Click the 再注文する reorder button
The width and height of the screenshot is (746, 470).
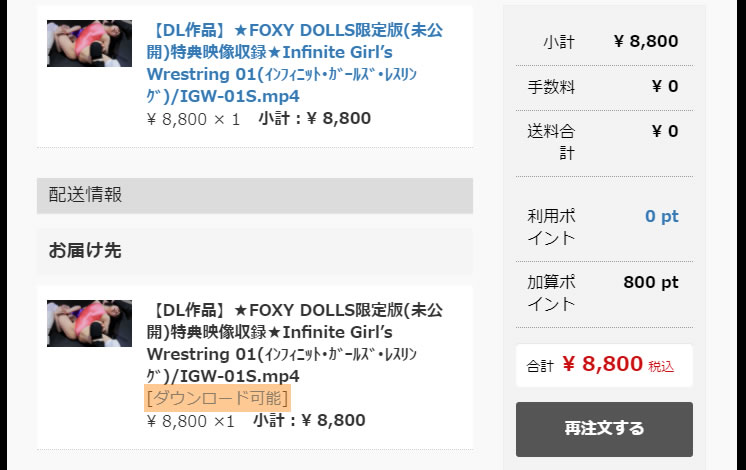(x=604, y=429)
